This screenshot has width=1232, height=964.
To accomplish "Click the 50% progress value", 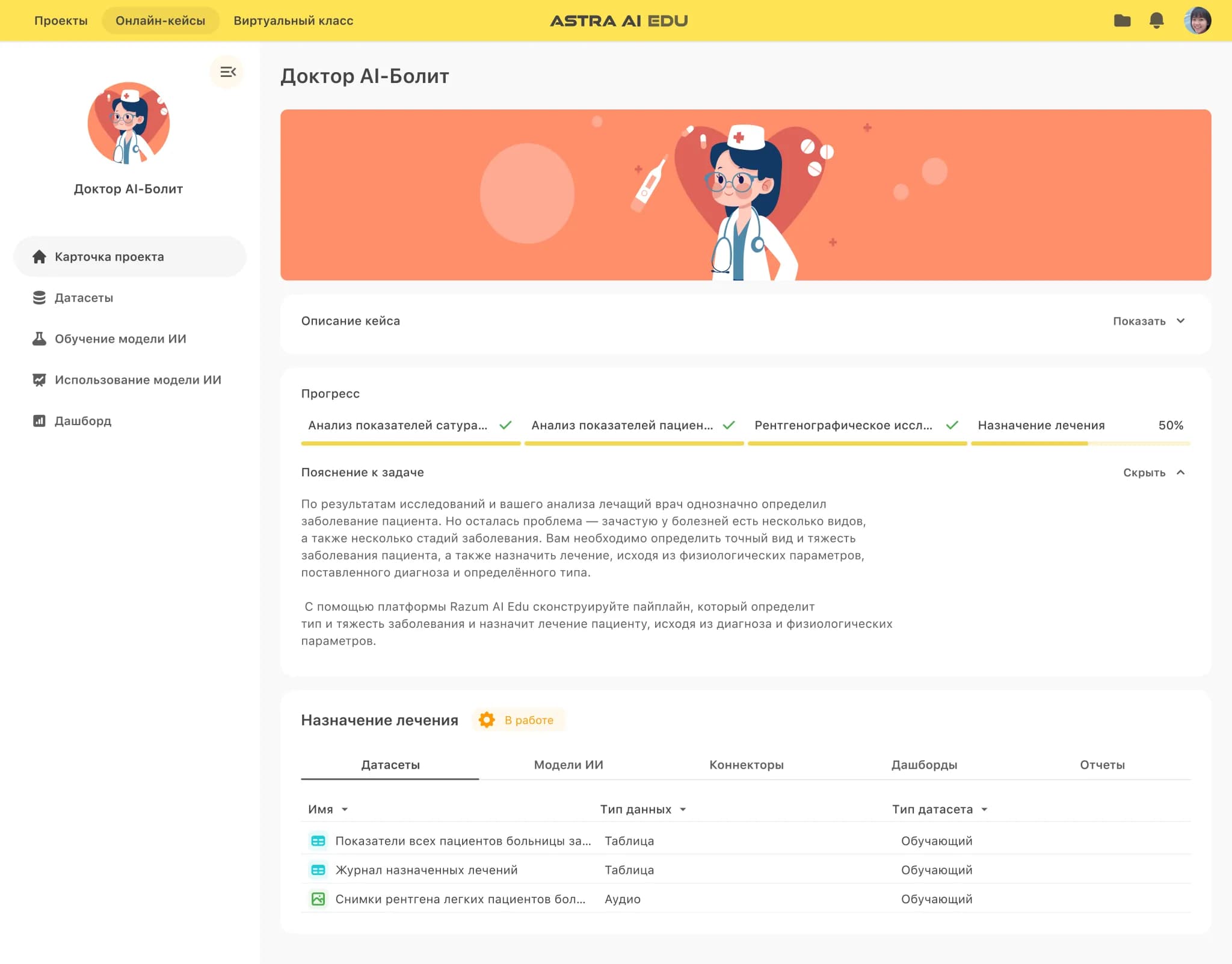I will [1171, 425].
